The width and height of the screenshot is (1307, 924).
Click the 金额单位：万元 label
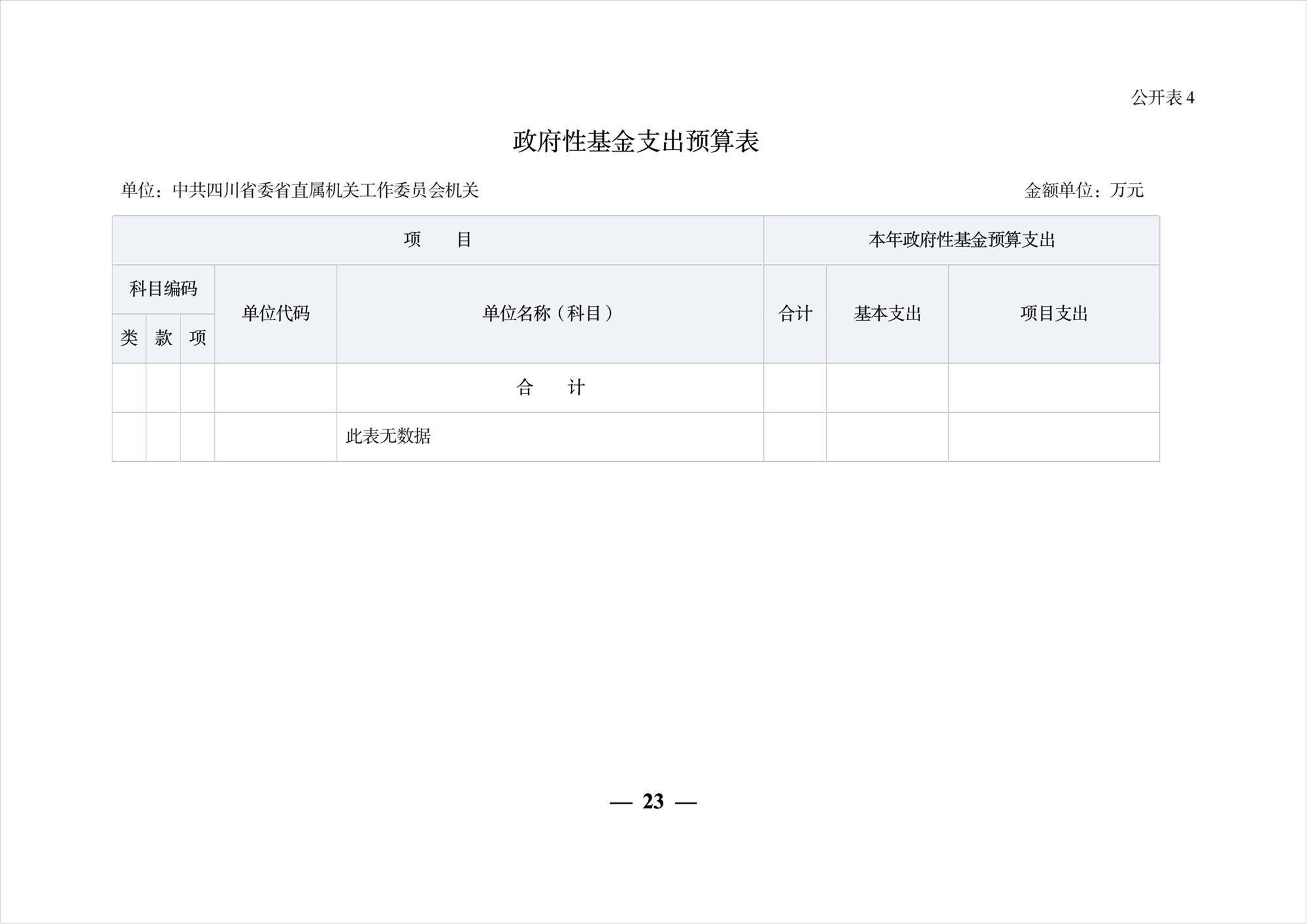(1084, 190)
